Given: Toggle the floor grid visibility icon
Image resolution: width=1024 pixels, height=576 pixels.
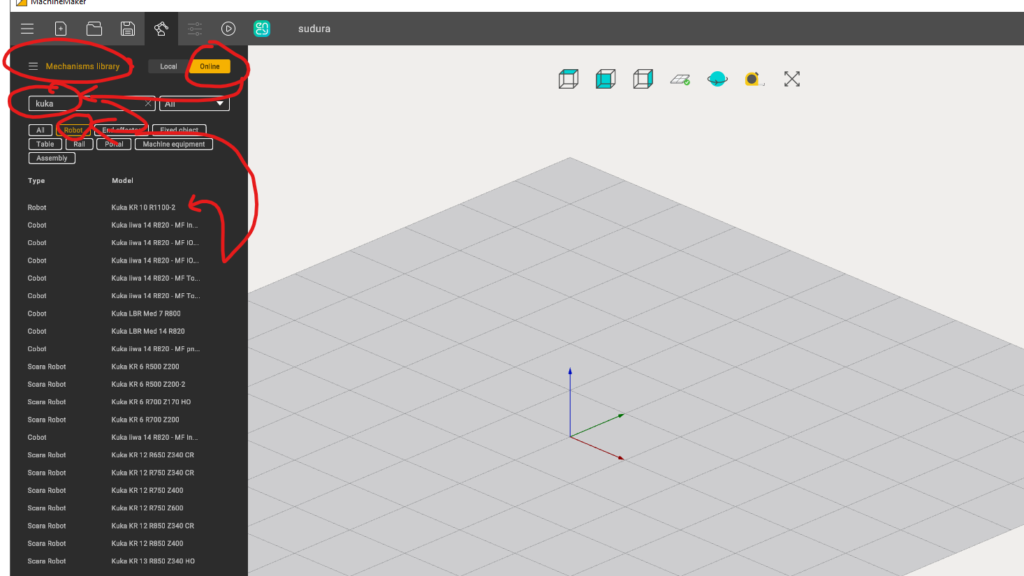Looking at the screenshot, I should (x=680, y=79).
